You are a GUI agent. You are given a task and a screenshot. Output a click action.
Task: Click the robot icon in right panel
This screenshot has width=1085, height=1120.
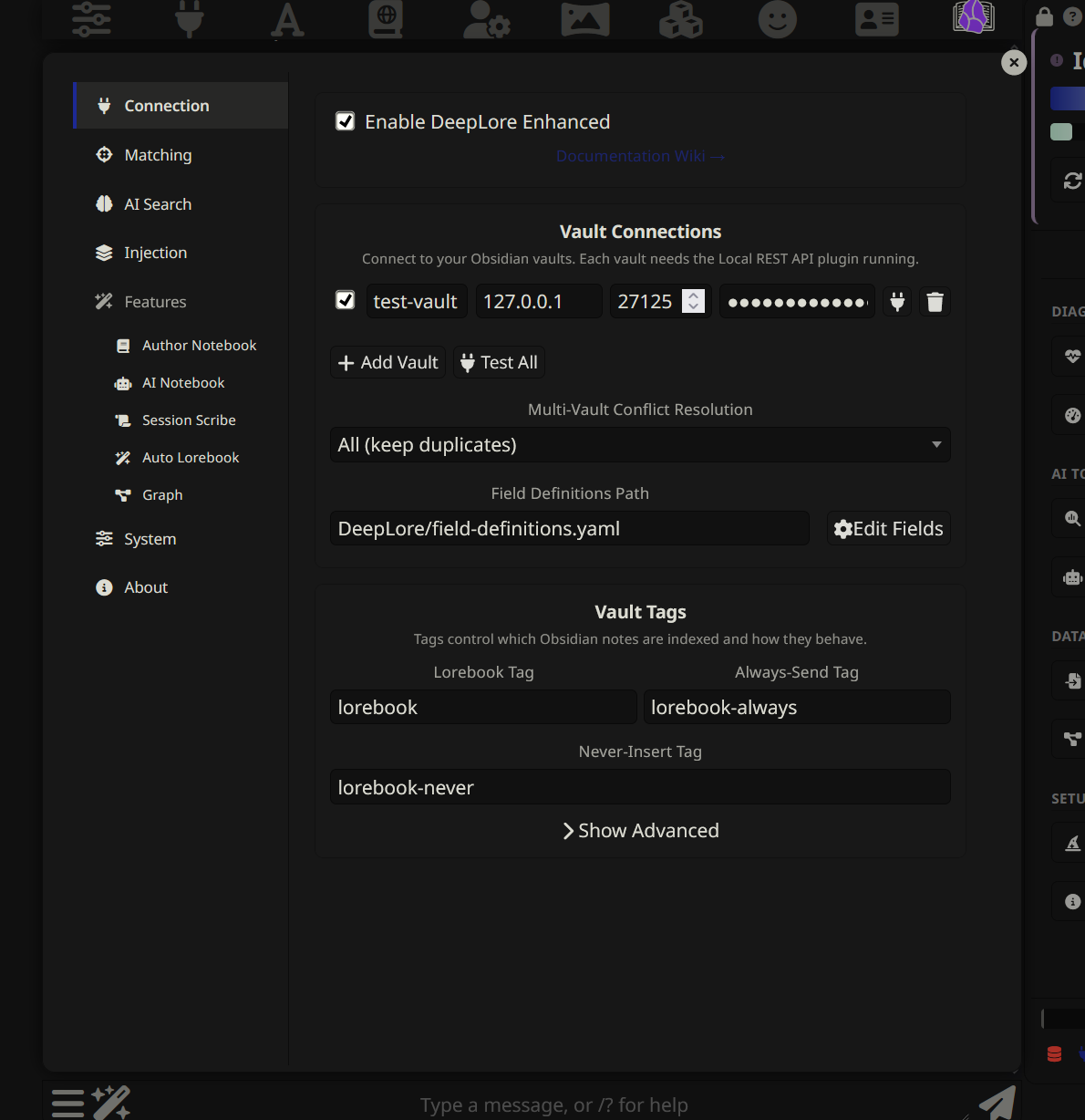[x=1072, y=577]
